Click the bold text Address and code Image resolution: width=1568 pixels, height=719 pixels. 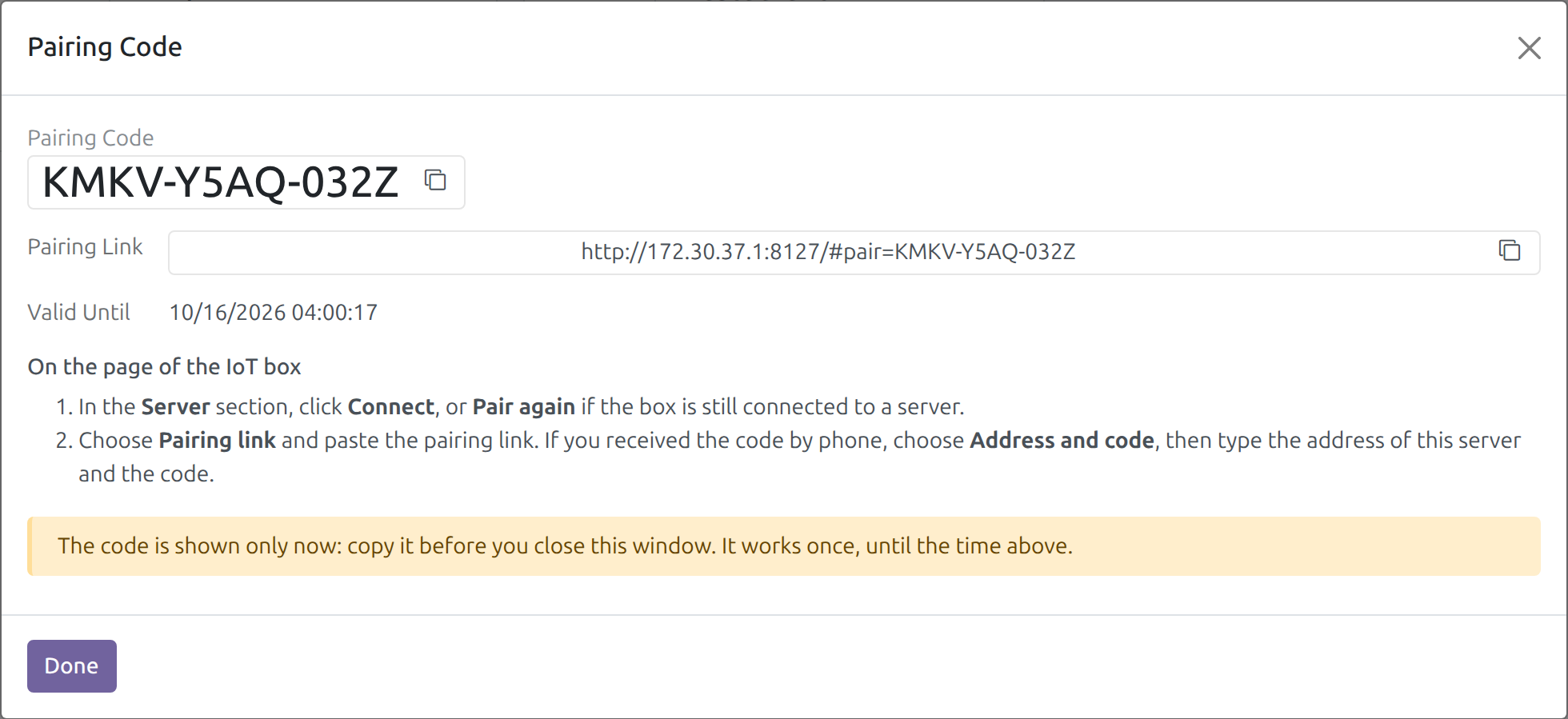click(1062, 440)
